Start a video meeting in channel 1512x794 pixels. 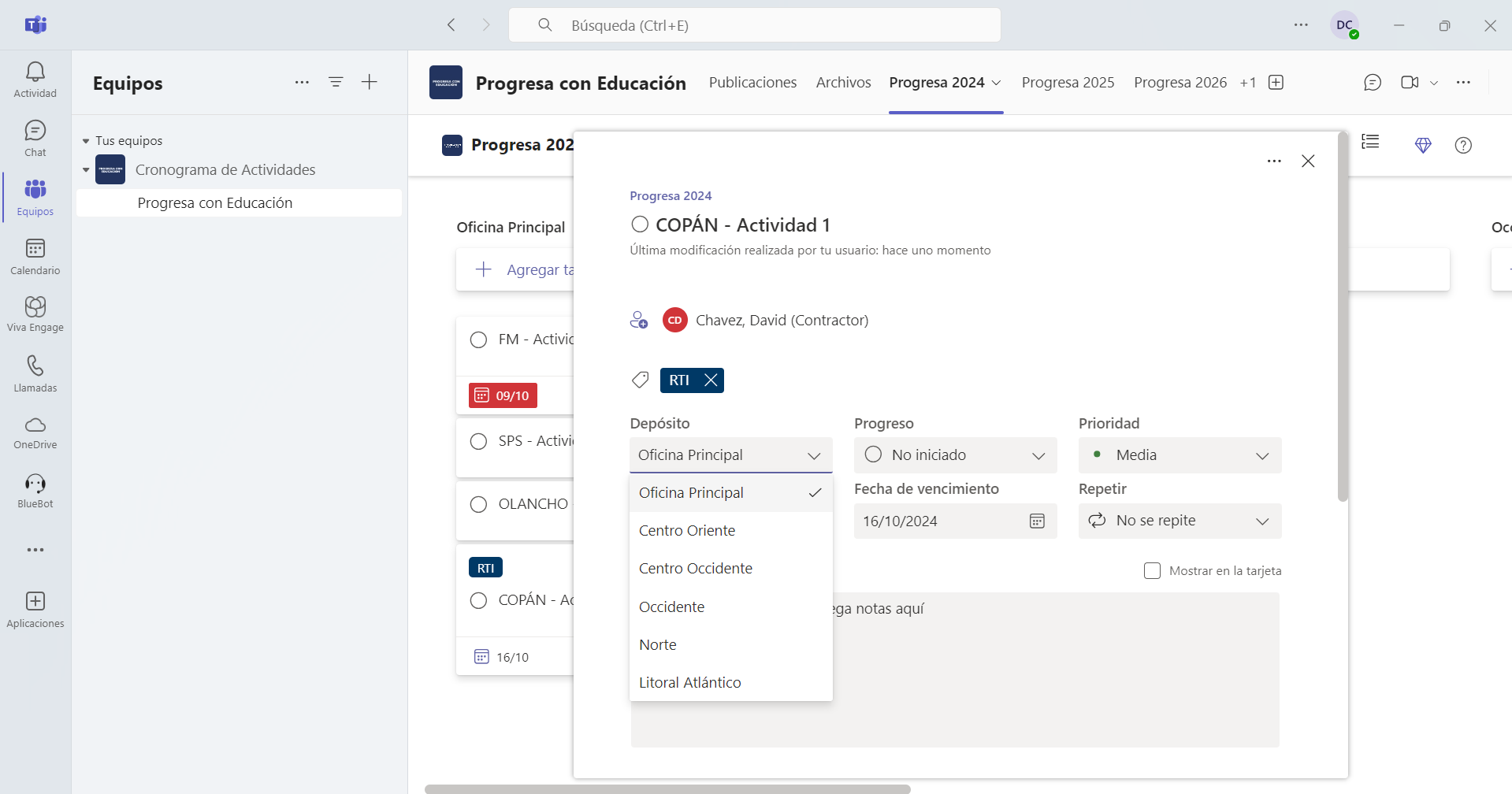click(x=1410, y=83)
